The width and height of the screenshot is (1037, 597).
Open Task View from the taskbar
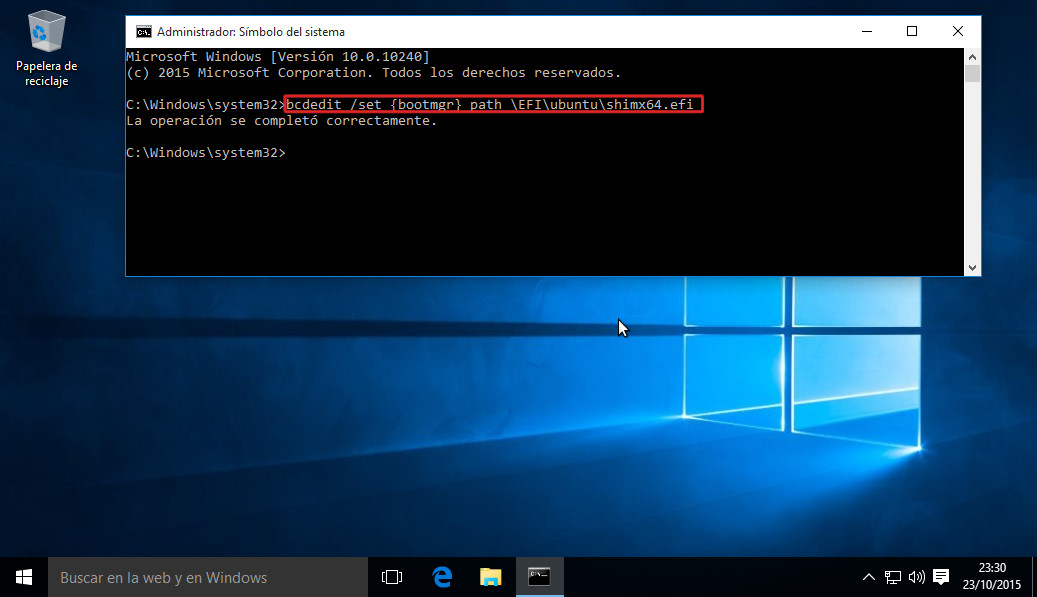(x=392, y=577)
